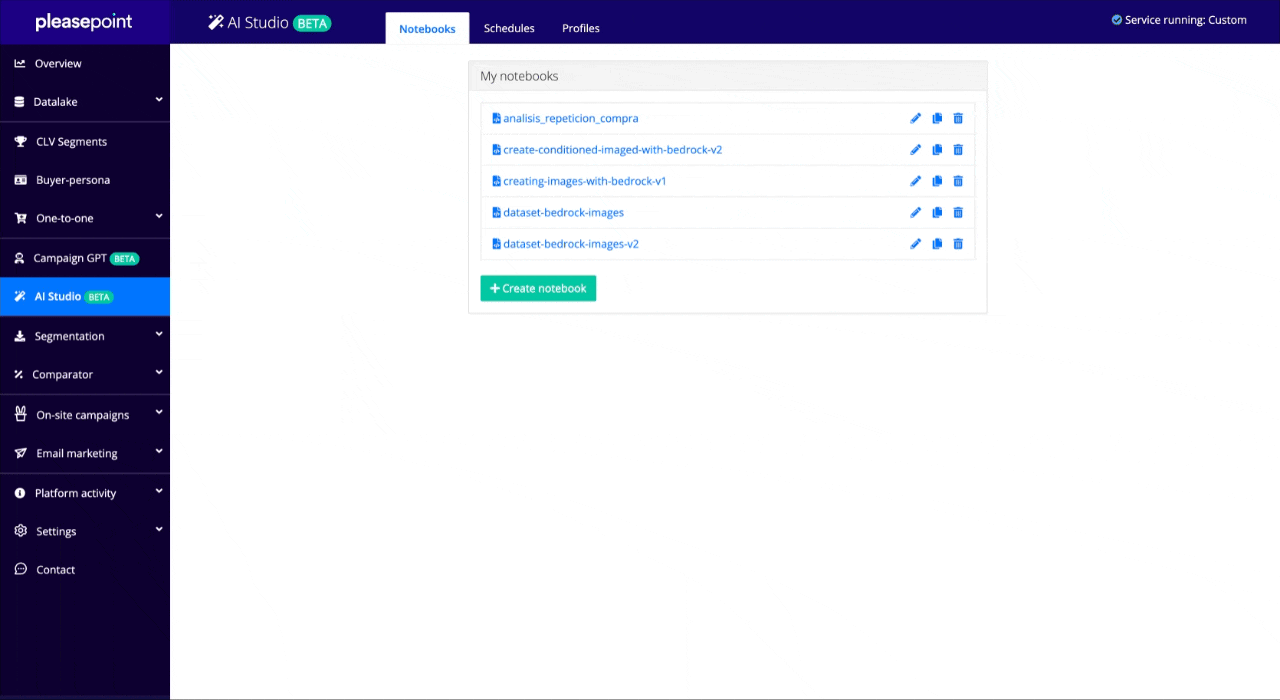Image resolution: width=1280 pixels, height=700 pixels.
Task: Click edit pencil for dataset-bedrock-images
Action: [x=915, y=213]
